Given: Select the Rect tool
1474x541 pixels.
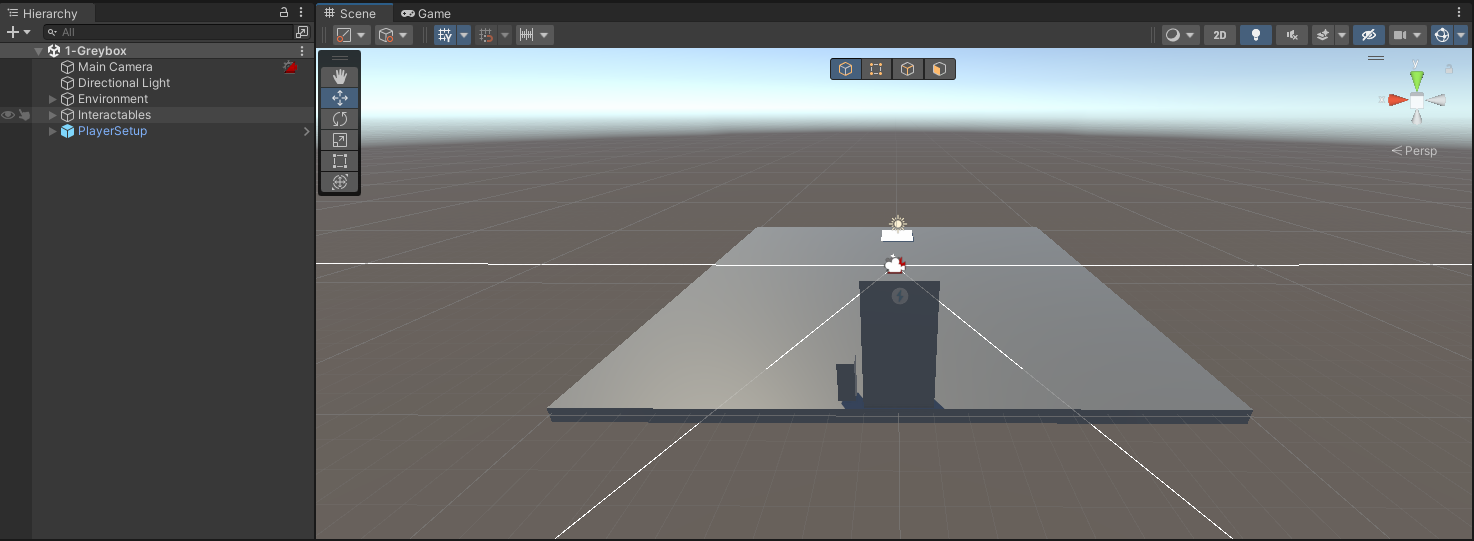Looking at the screenshot, I should pyautogui.click(x=340, y=161).
